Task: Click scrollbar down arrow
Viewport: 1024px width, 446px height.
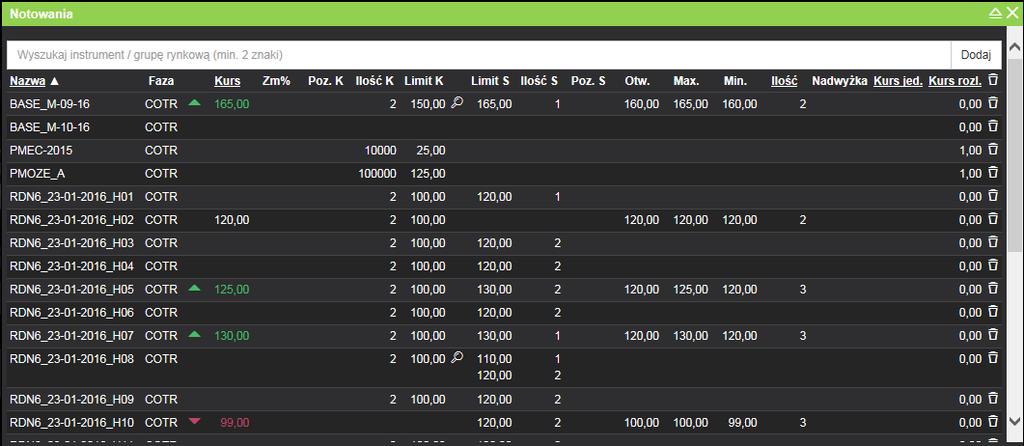Action: click(x=1015, y=421)
